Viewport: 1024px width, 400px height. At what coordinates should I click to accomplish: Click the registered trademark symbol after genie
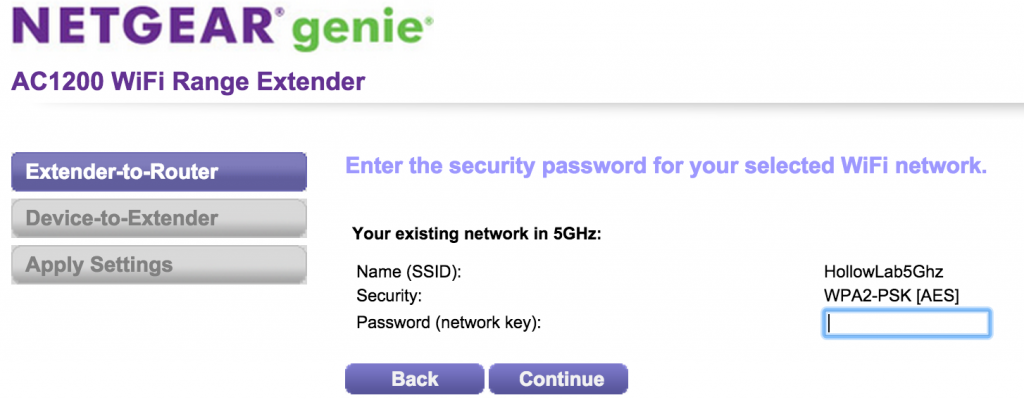tap(430, 19)
